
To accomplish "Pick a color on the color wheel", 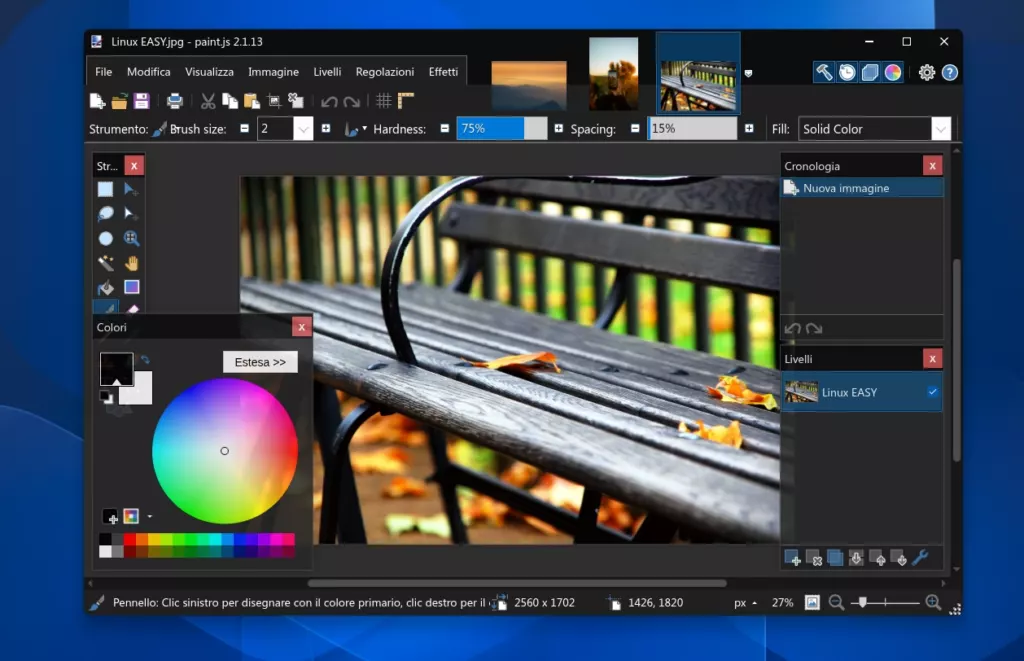I will [x=225, y=451].
